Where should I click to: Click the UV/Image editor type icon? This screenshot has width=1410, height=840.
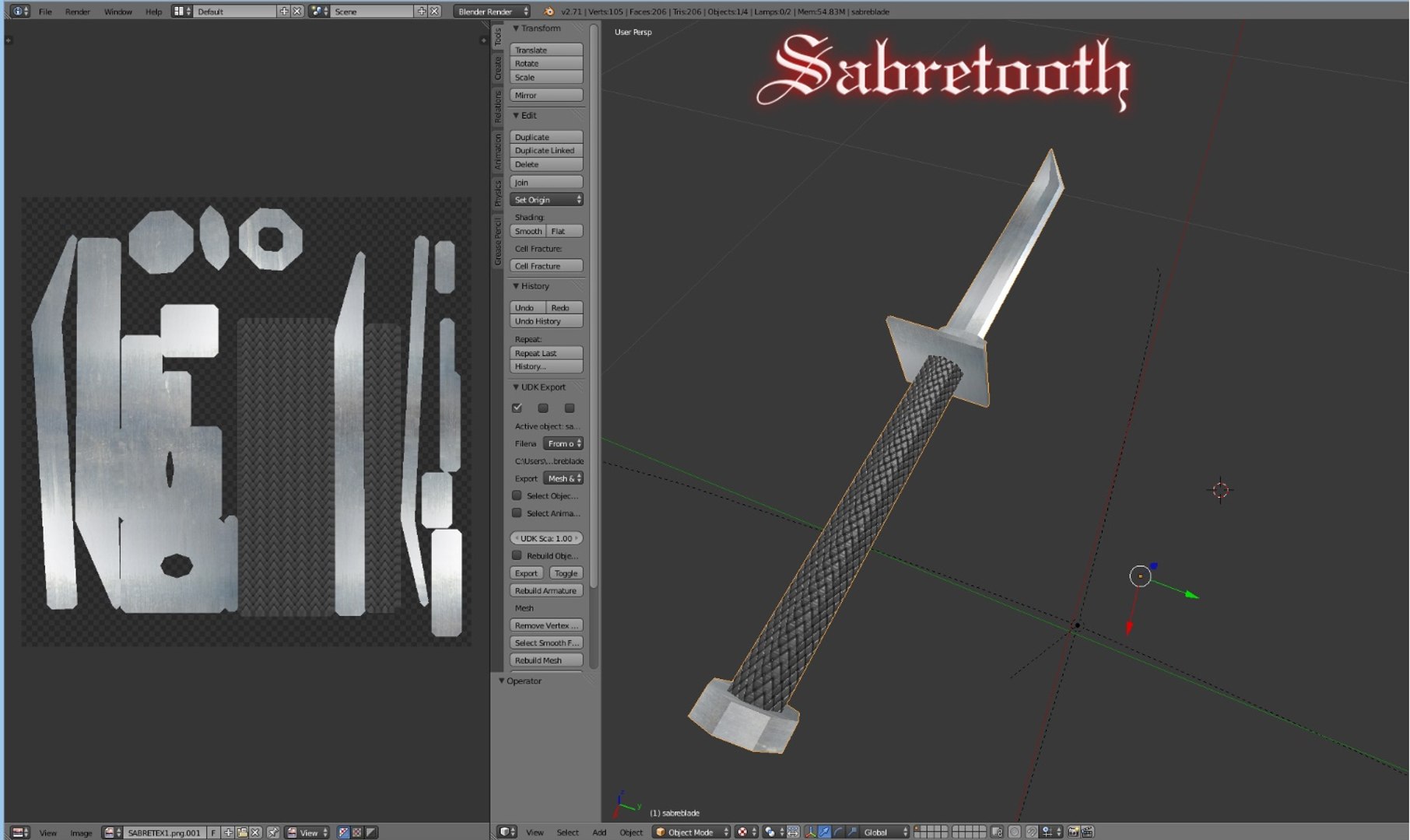tap(21, 832)
